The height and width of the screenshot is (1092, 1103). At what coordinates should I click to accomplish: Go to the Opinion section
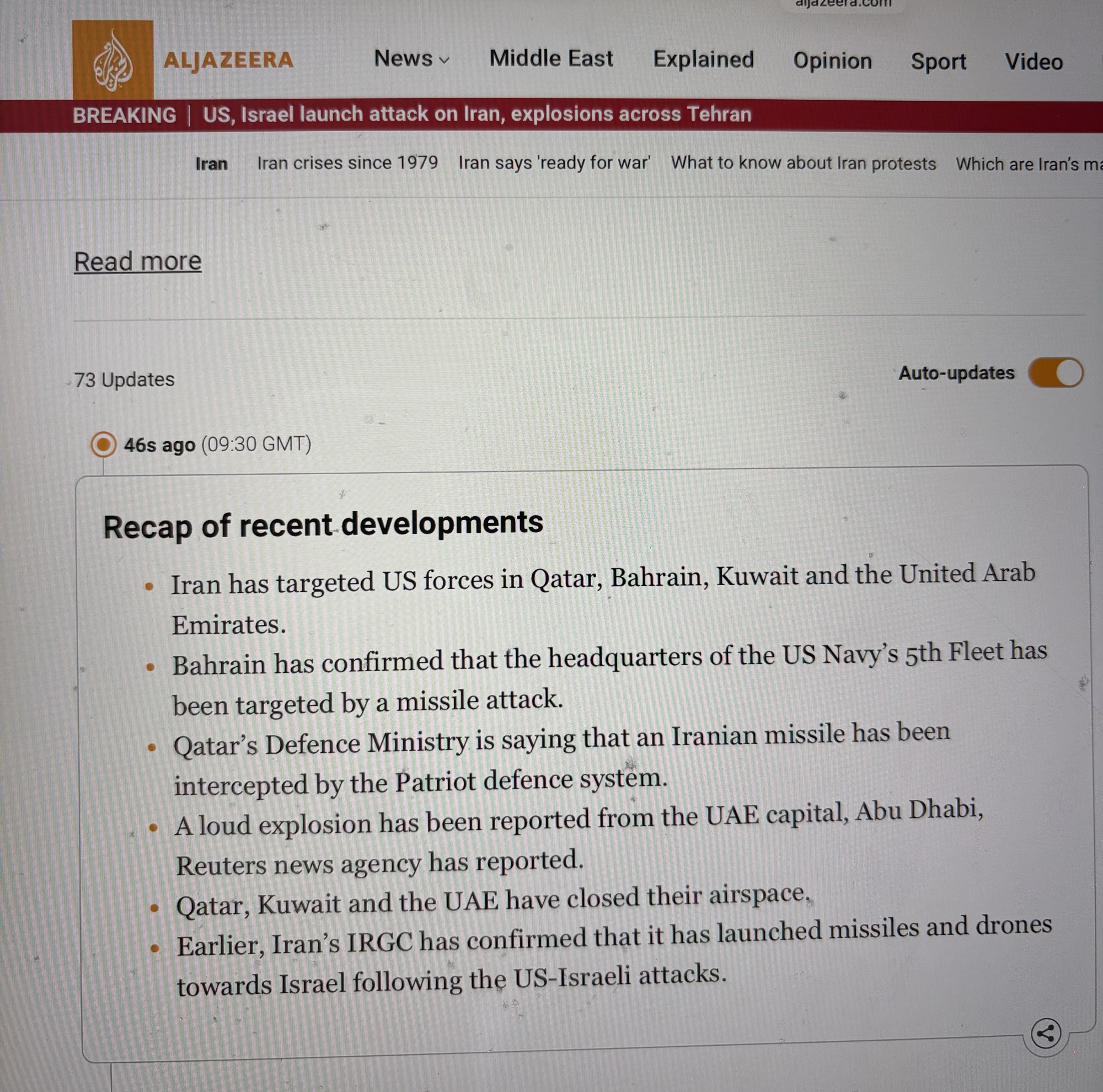[x=832, y=61]
